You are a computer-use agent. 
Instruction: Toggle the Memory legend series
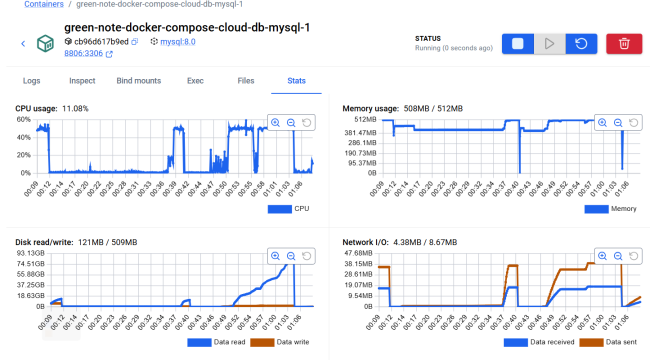pos(611,209)
